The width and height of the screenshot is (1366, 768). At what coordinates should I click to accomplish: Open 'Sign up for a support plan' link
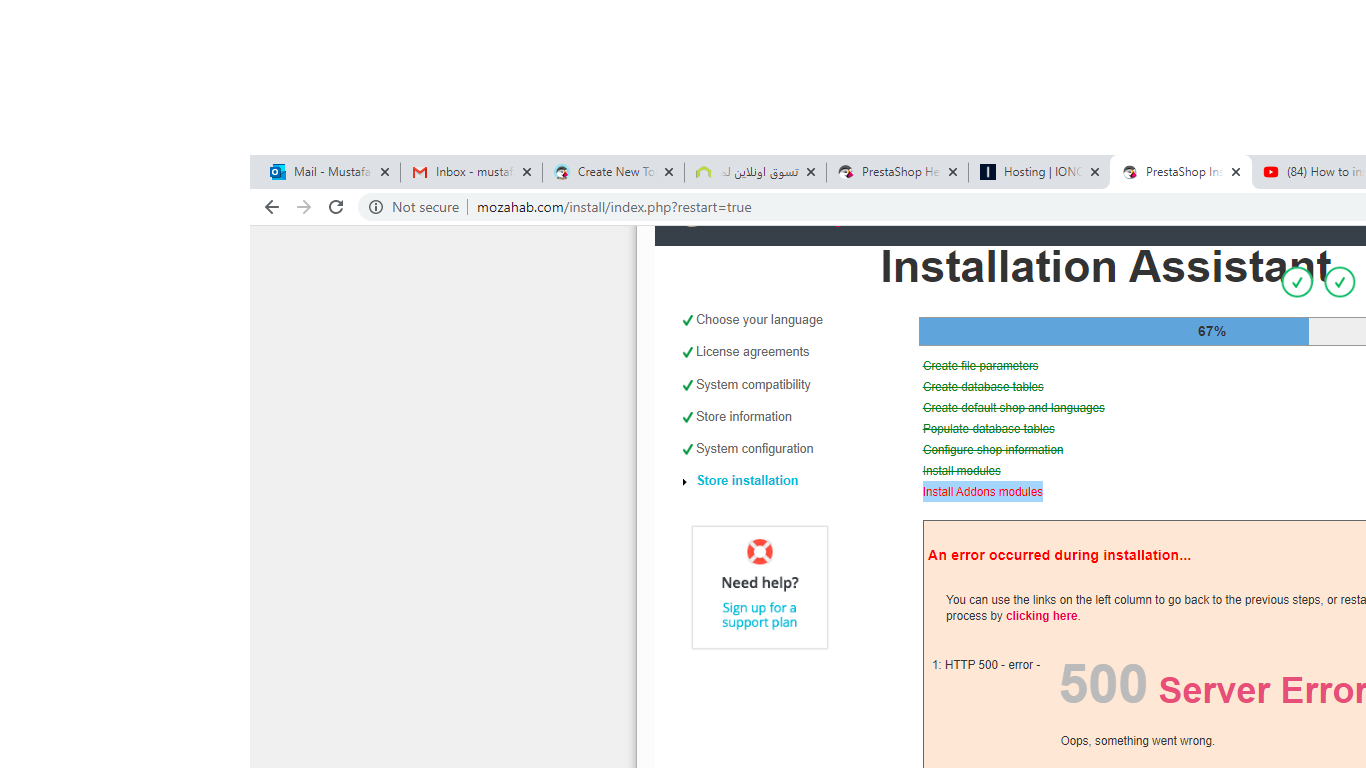[760, 615]
